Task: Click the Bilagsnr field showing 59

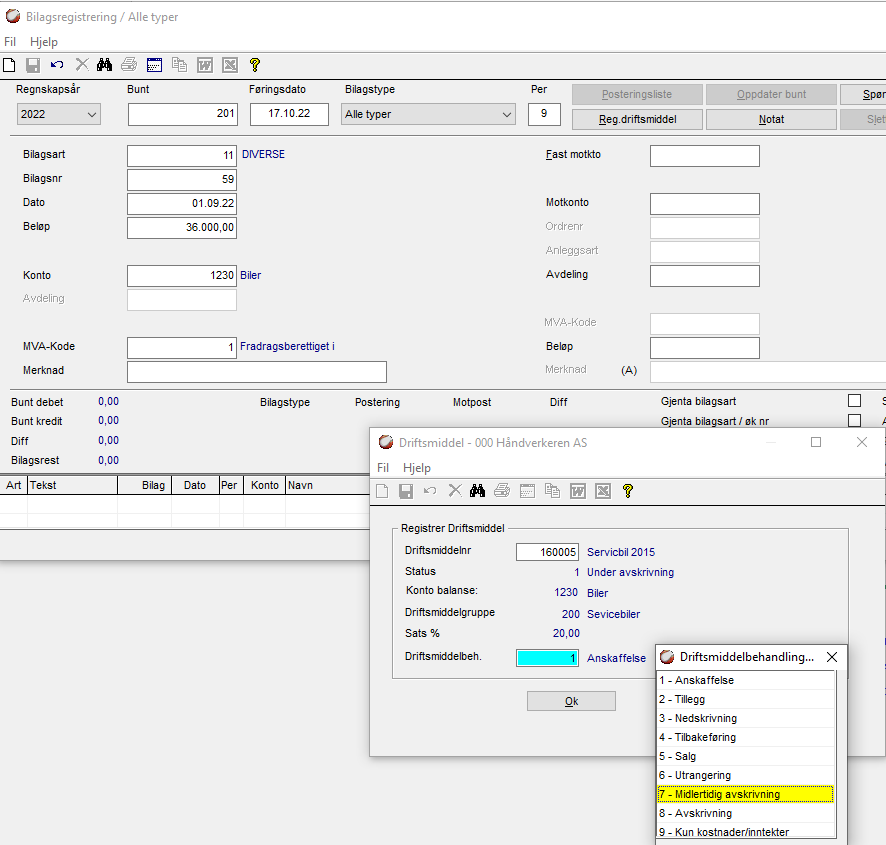Action: [182, 180]
